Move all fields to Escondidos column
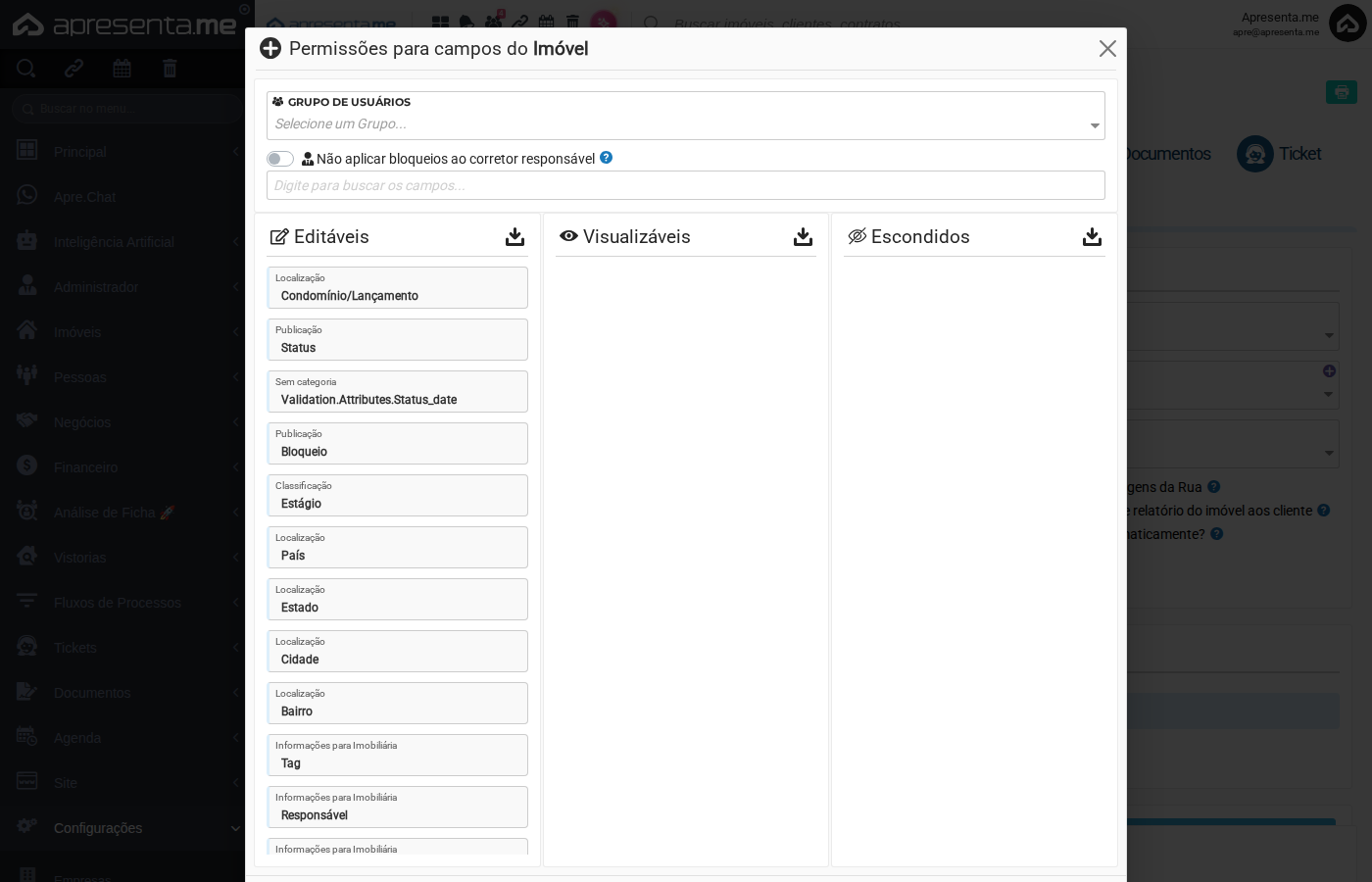 tap(1092, 236)
